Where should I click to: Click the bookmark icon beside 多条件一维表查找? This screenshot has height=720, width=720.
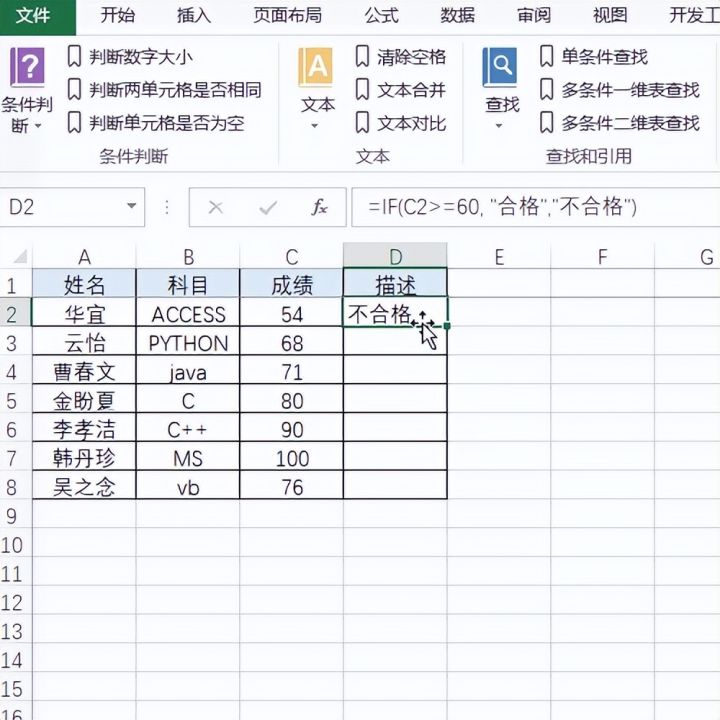coord(546,90)
